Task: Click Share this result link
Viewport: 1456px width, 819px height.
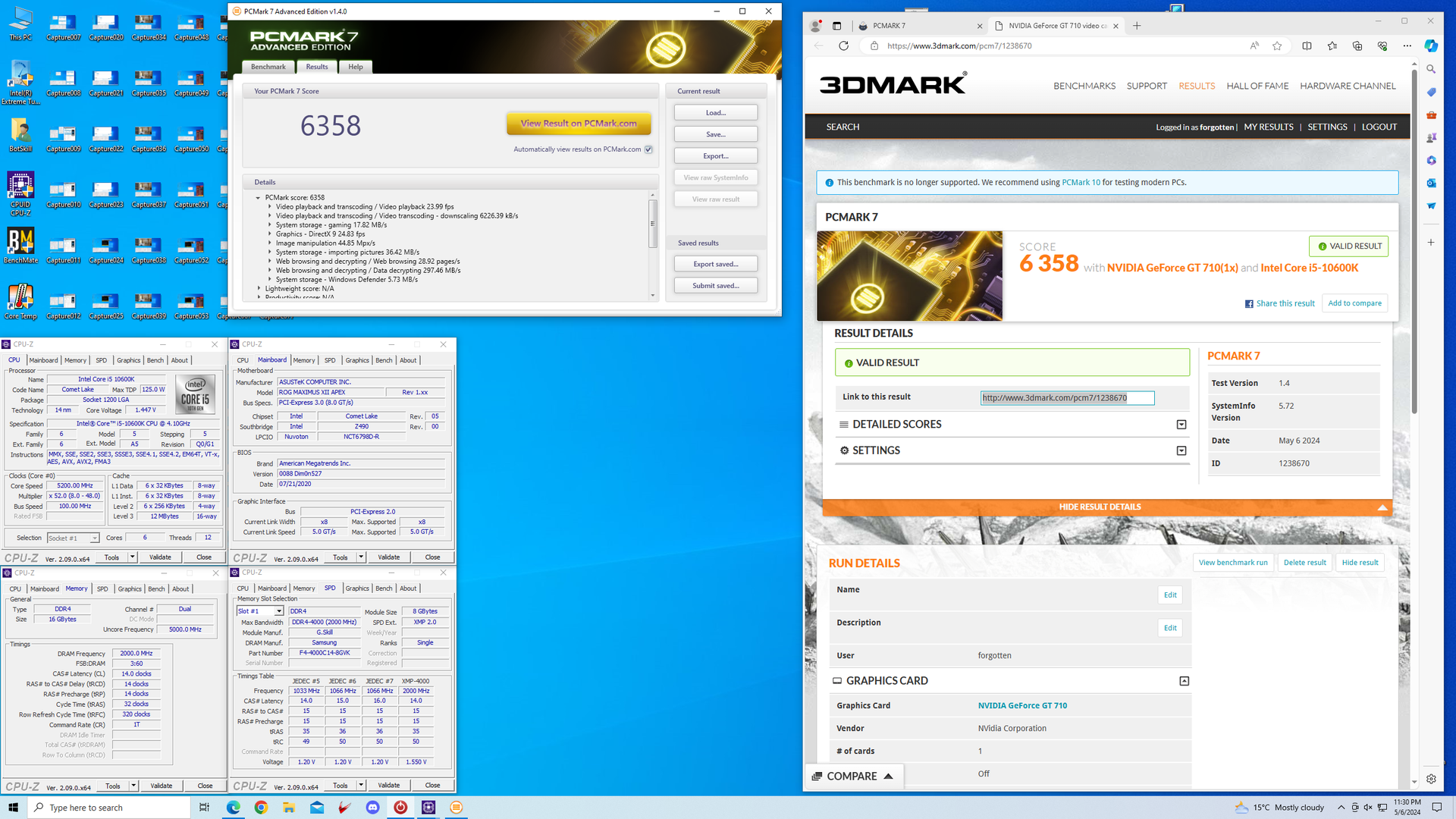Action: point(1280,303)
